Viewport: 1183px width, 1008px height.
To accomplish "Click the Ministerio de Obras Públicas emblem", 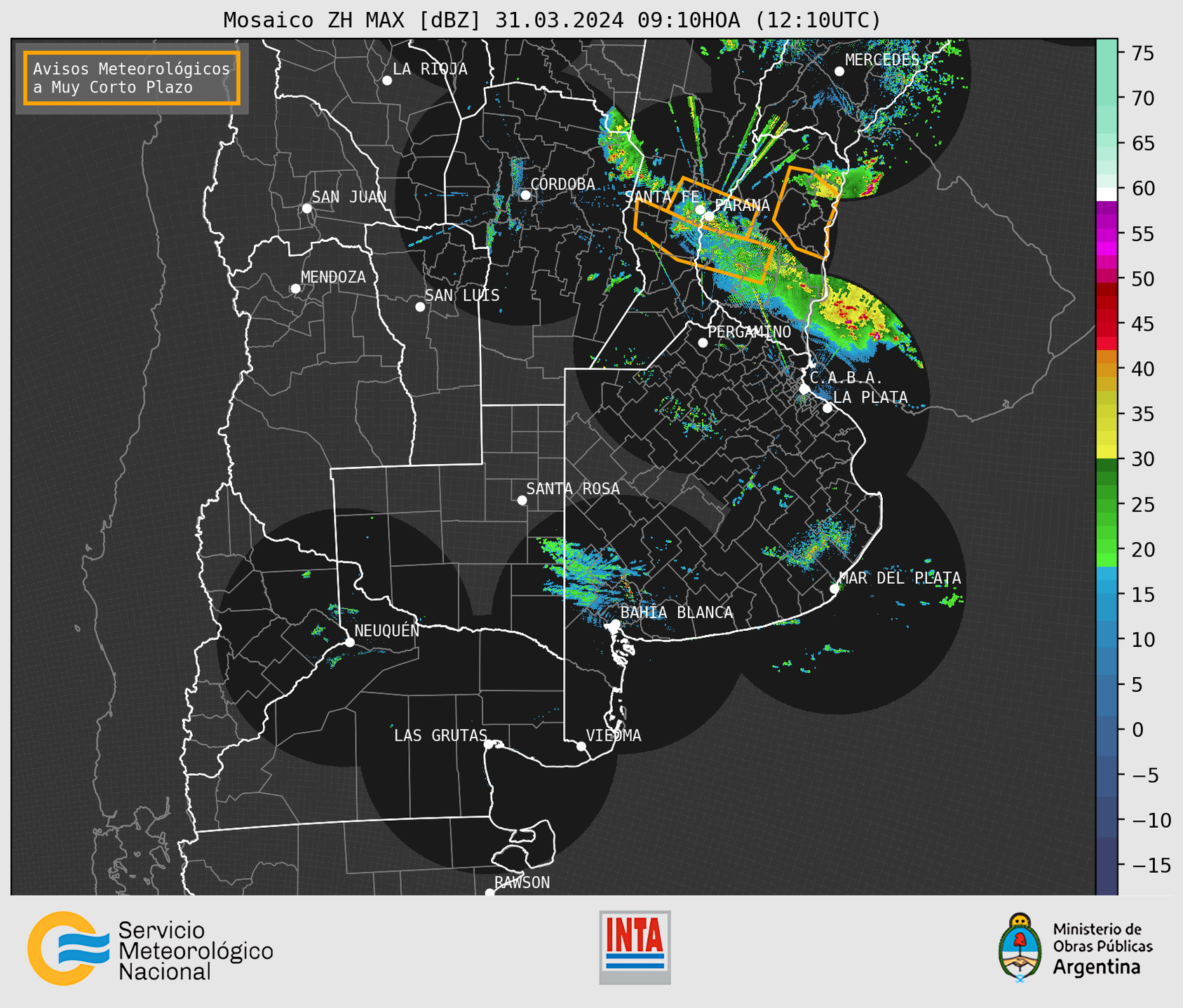I will [1020, 948].
